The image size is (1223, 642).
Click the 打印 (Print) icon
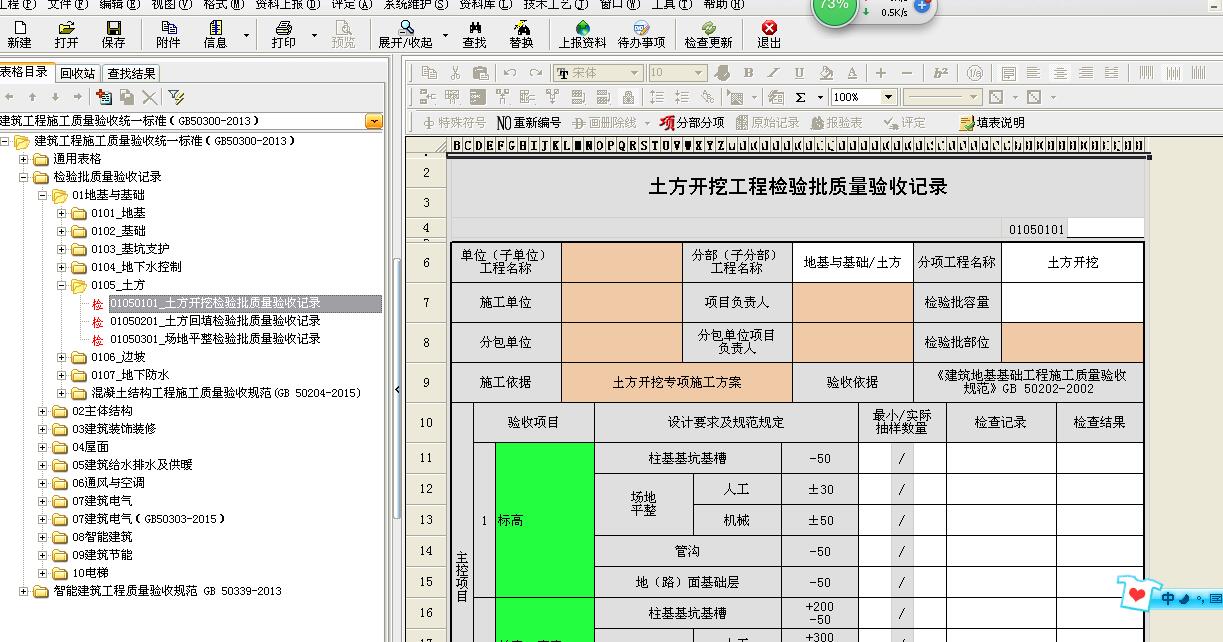283,34
